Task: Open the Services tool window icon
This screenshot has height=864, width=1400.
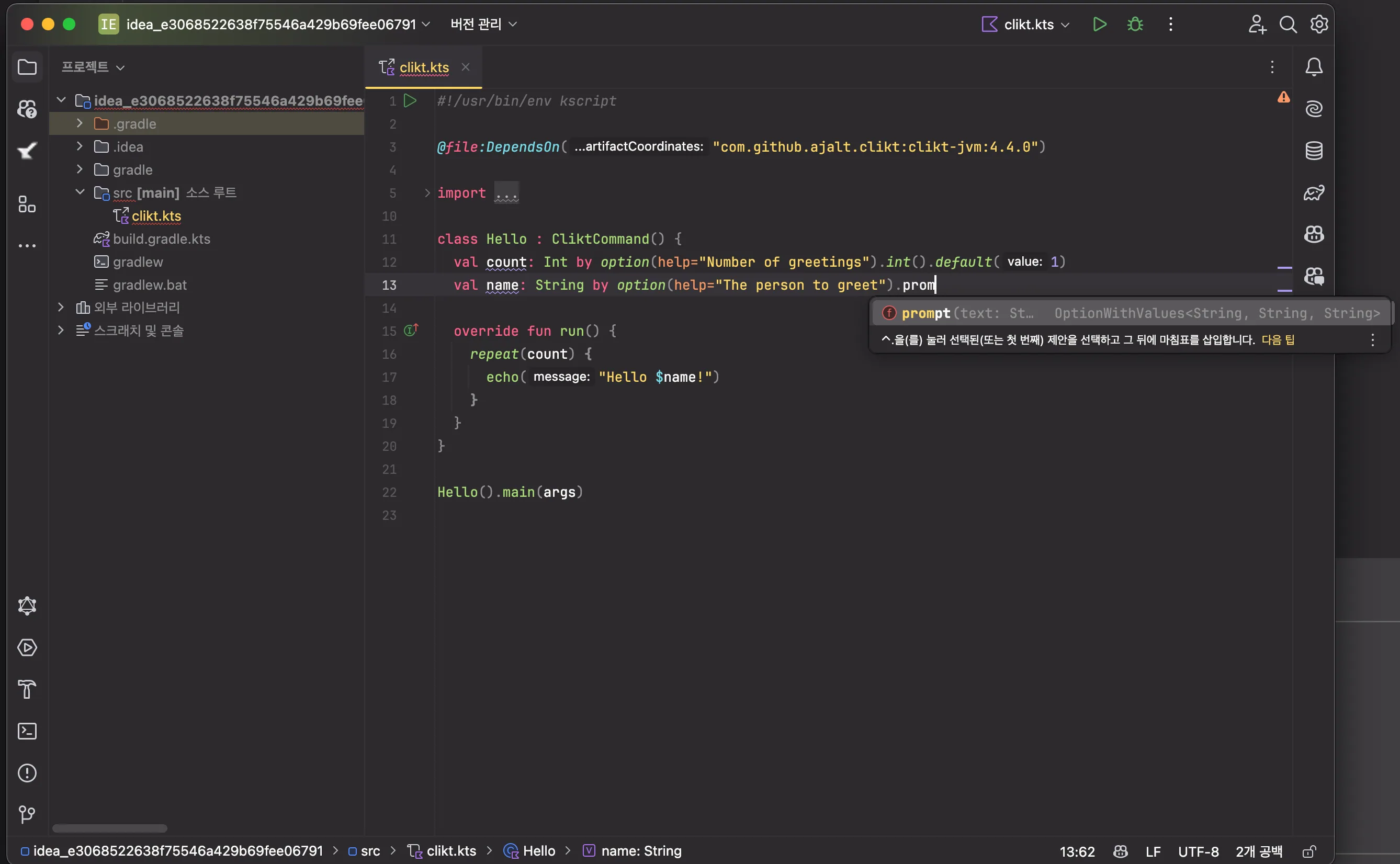Action: [27, 647]
